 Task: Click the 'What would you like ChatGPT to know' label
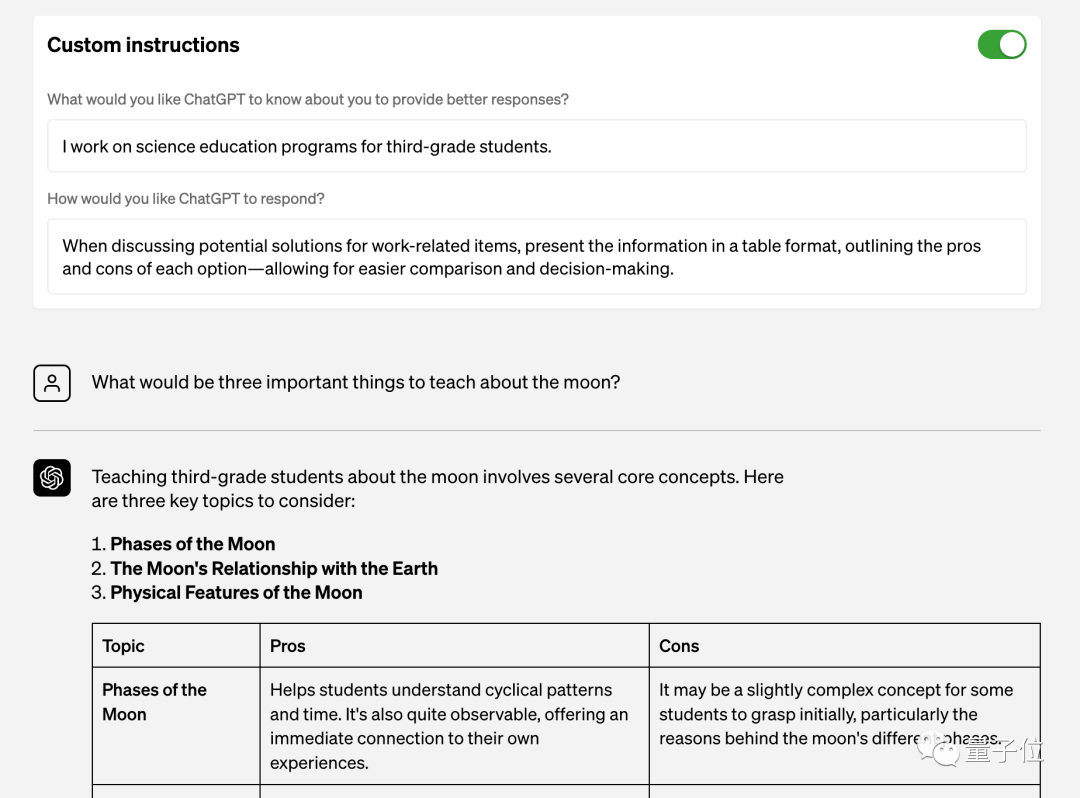(x=308, y=99)
